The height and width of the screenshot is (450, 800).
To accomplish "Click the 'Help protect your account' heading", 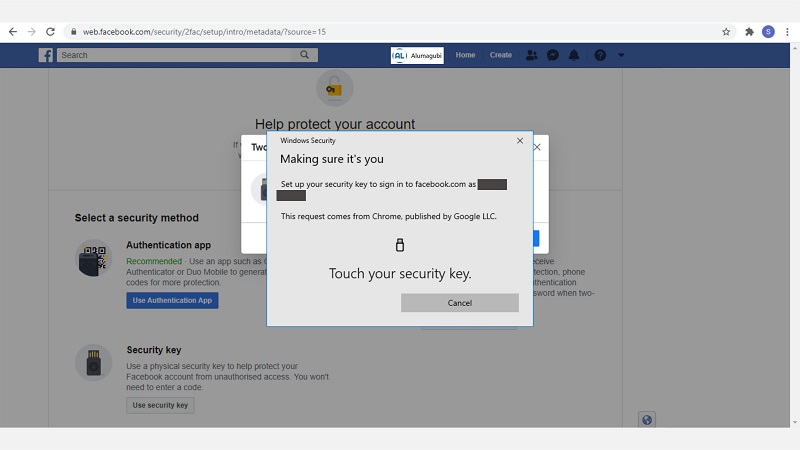I will click(335, 124).
